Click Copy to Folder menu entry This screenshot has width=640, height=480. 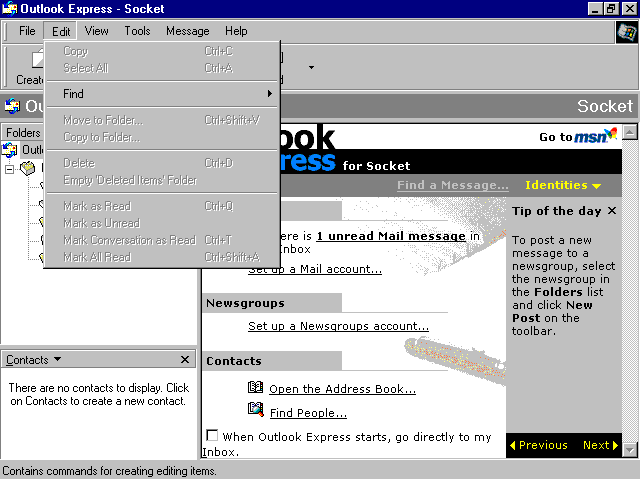coord(162,137)
